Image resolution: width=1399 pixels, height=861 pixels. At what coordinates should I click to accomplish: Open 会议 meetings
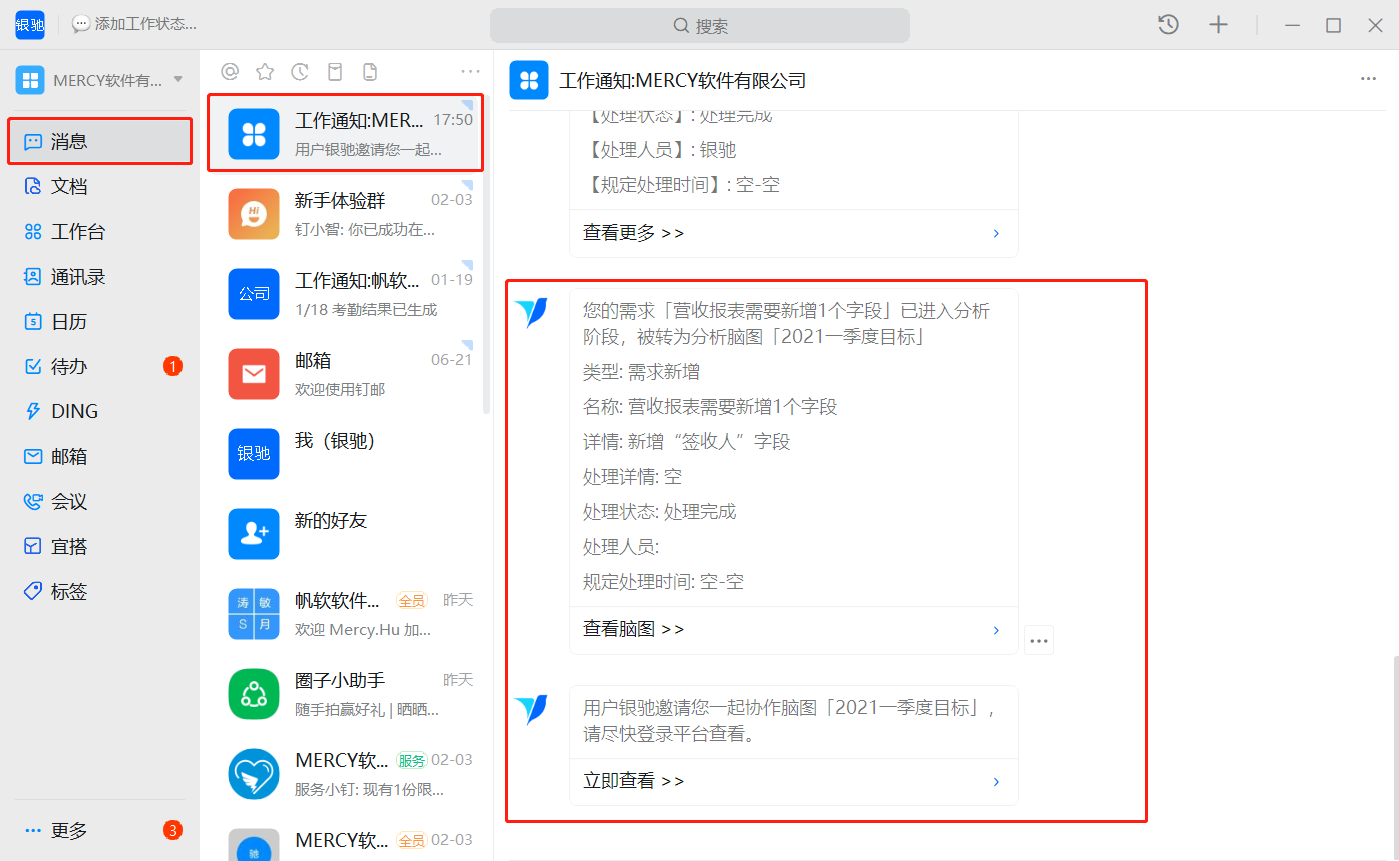pos(100,501)
